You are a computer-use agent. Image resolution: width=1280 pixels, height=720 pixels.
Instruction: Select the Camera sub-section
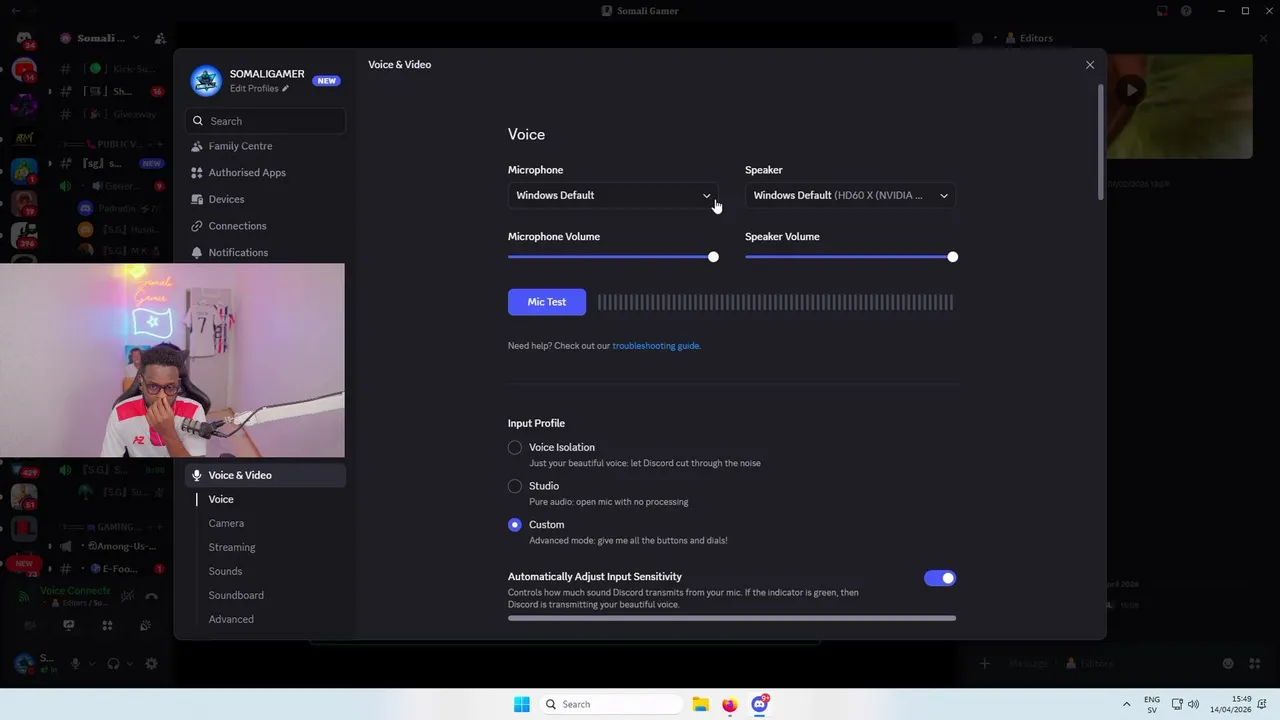(226, 523)
